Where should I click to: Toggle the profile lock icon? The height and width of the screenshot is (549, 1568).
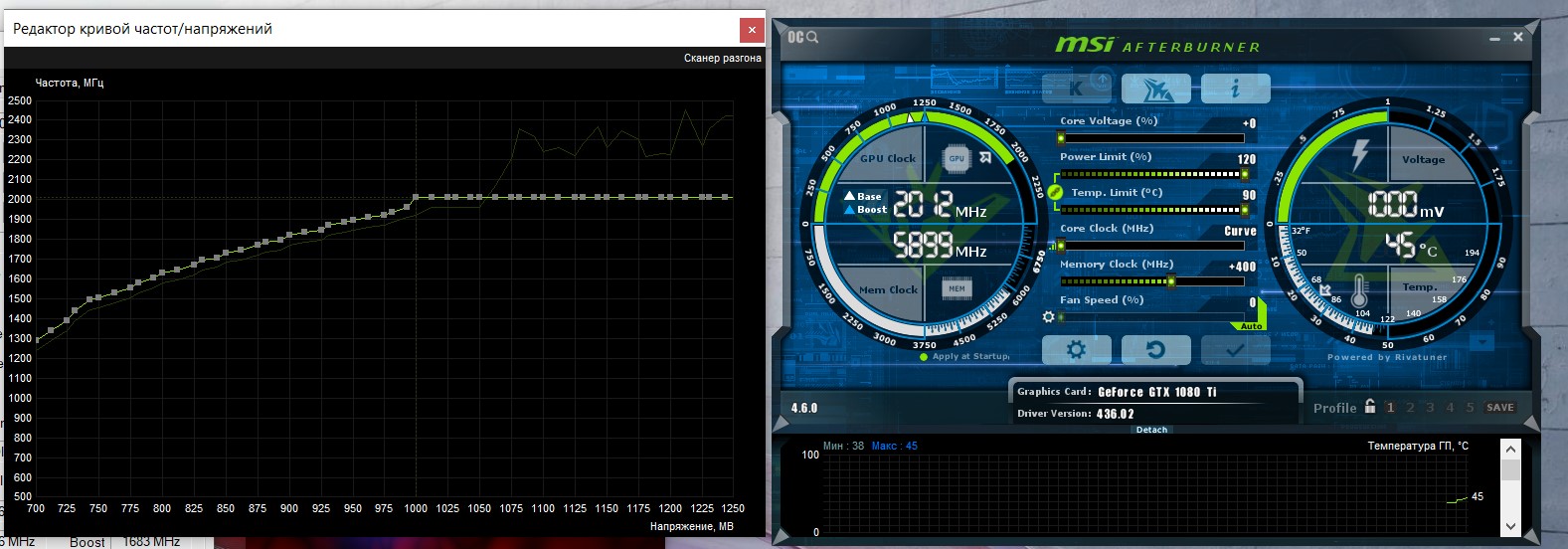1370,406
